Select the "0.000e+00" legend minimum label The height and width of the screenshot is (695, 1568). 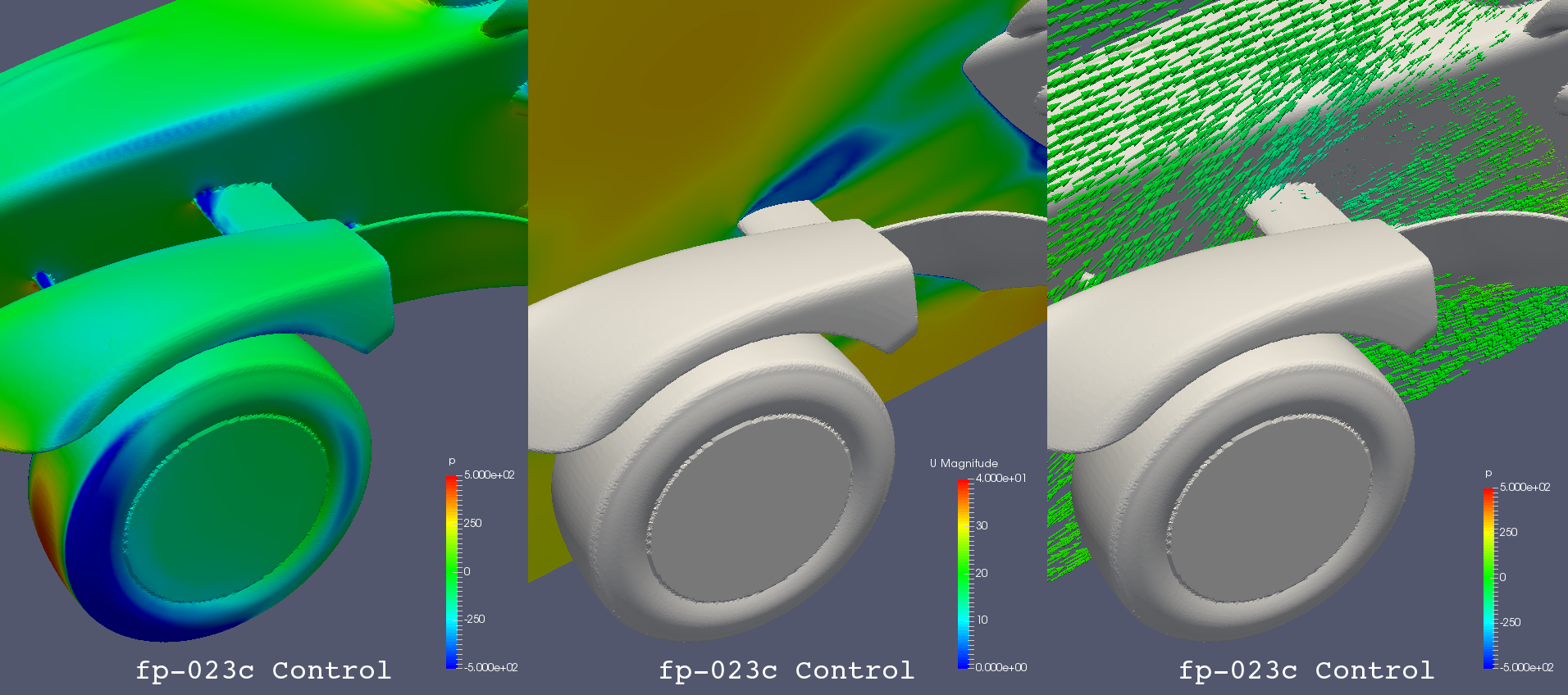(x=1001, y=667)
